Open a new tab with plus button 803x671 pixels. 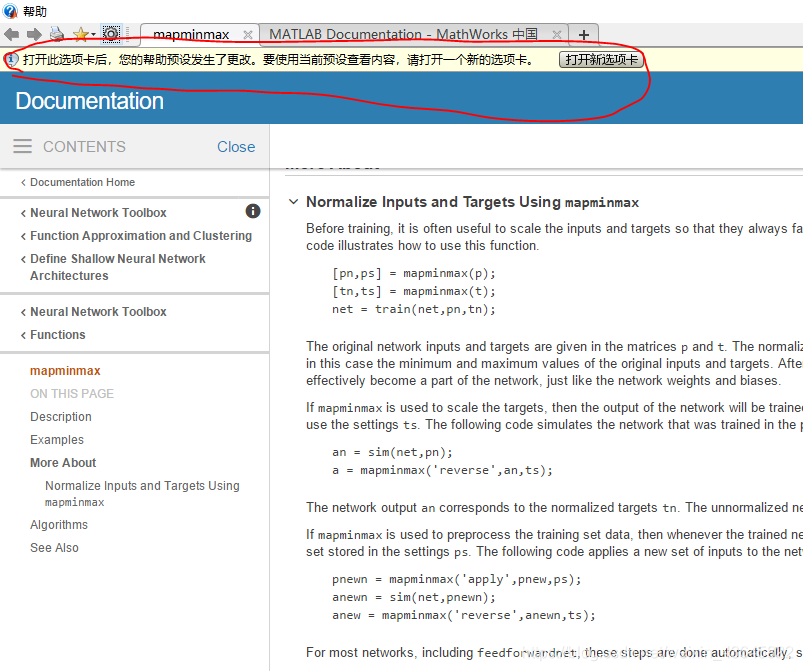584,35
